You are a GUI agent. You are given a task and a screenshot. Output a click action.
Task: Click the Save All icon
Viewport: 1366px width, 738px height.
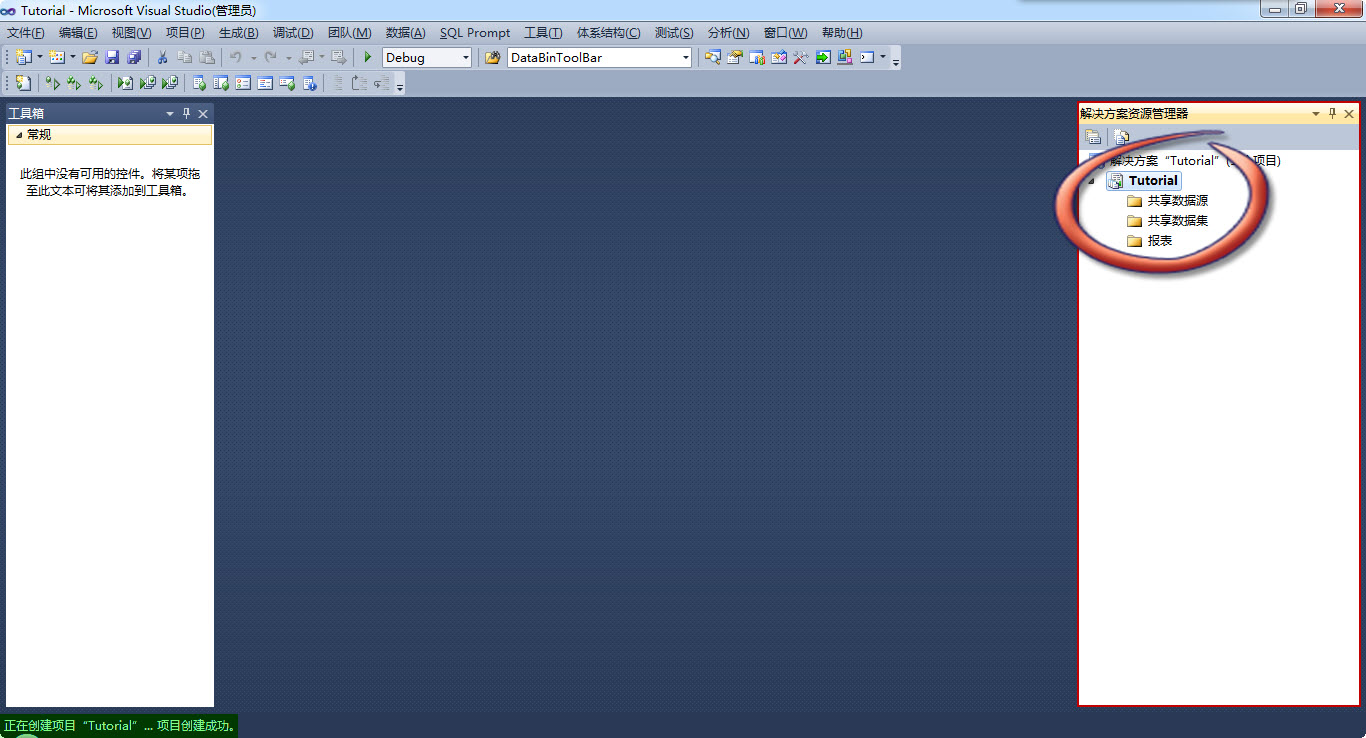[134, 58]
